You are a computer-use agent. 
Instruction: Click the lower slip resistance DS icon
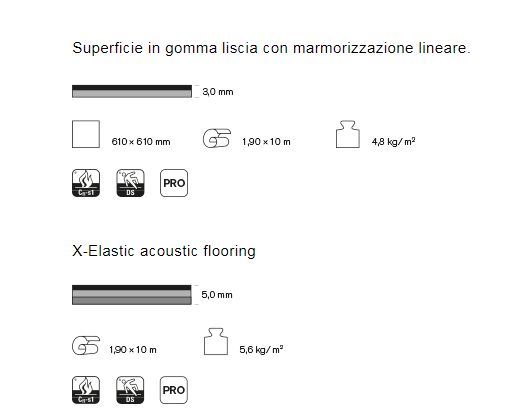[x=130, y=390]
